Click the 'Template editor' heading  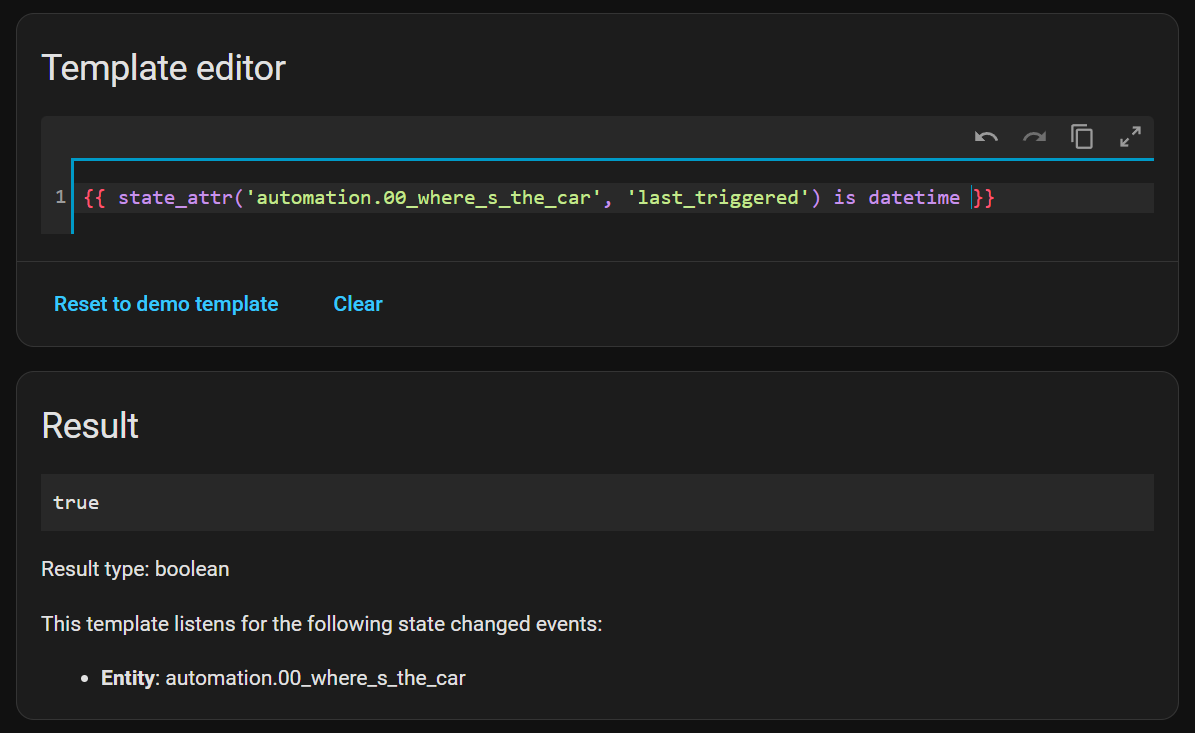pos(163,68)
